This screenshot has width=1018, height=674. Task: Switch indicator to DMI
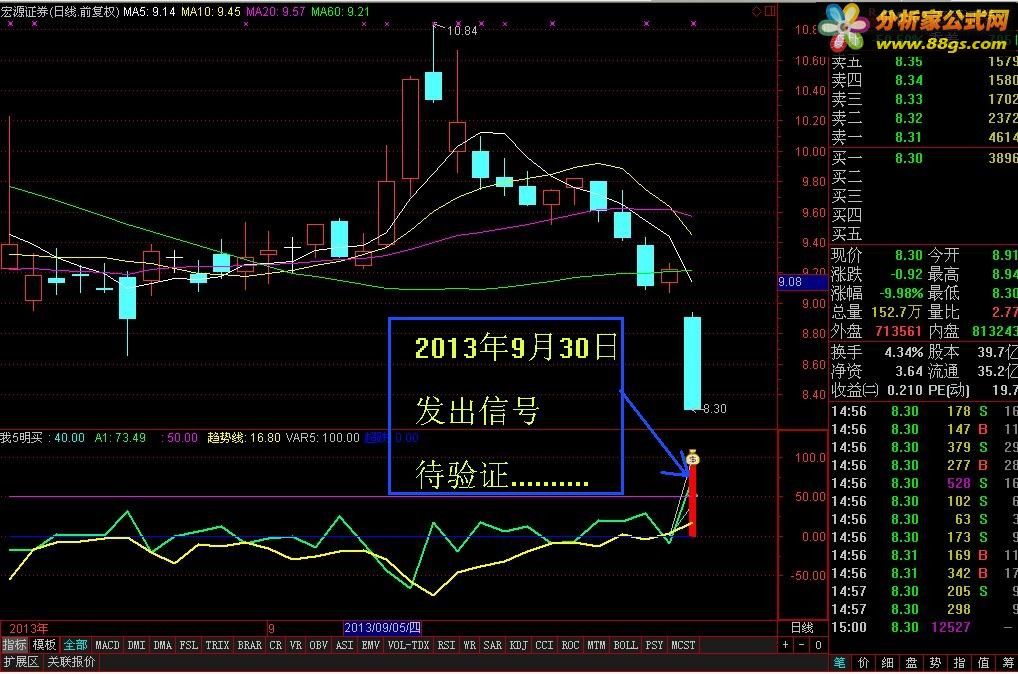136,645
